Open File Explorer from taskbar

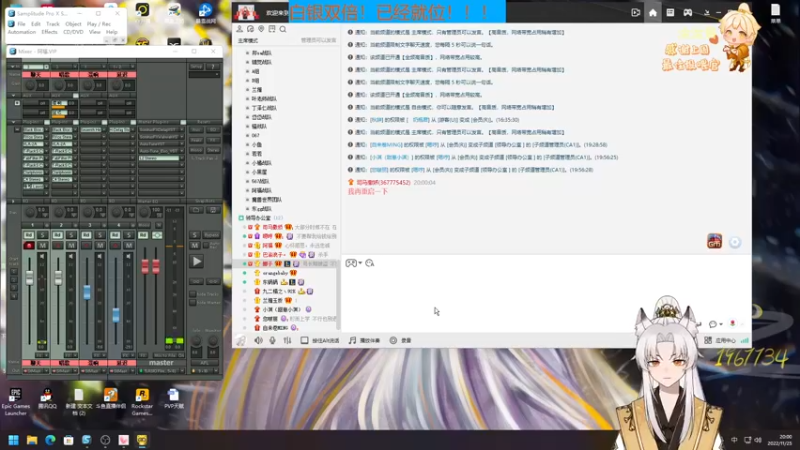(x=32, y=440)
